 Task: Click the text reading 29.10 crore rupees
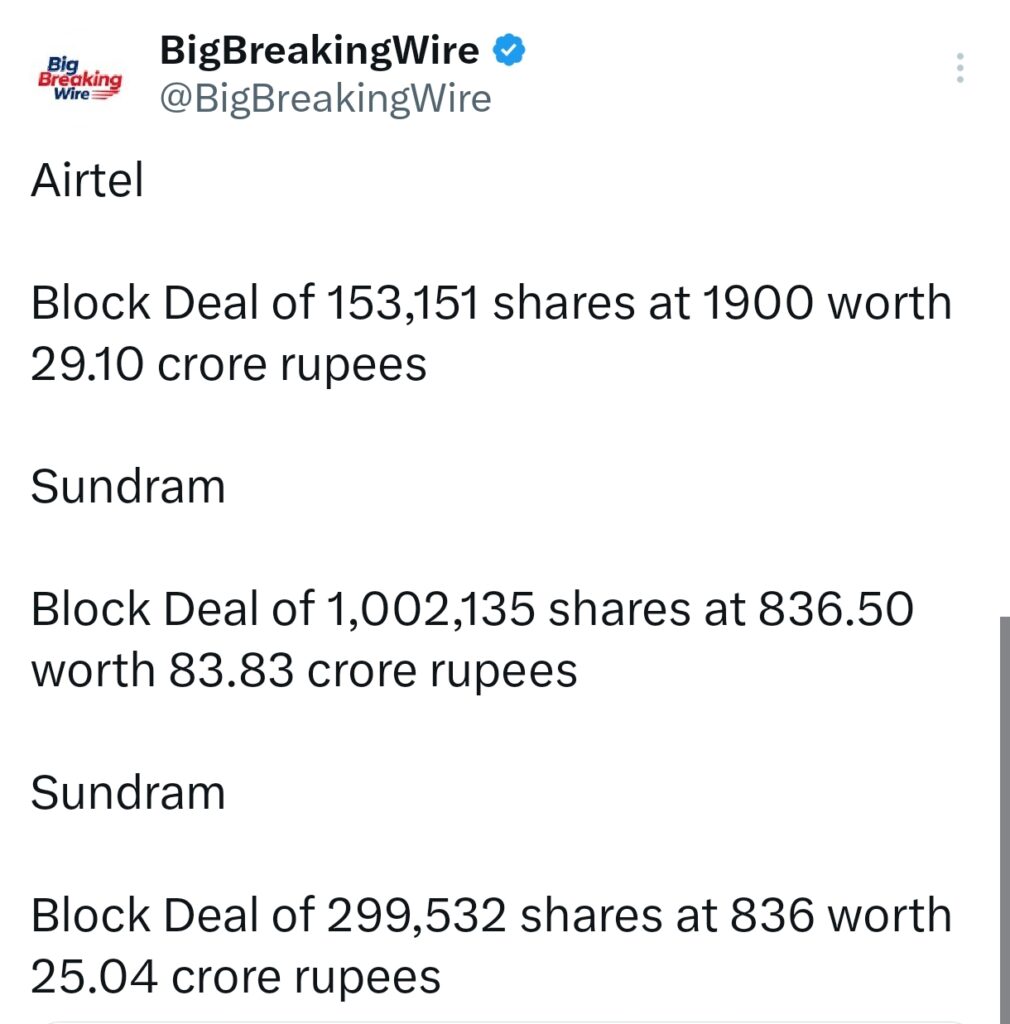(x=229, y=364)
